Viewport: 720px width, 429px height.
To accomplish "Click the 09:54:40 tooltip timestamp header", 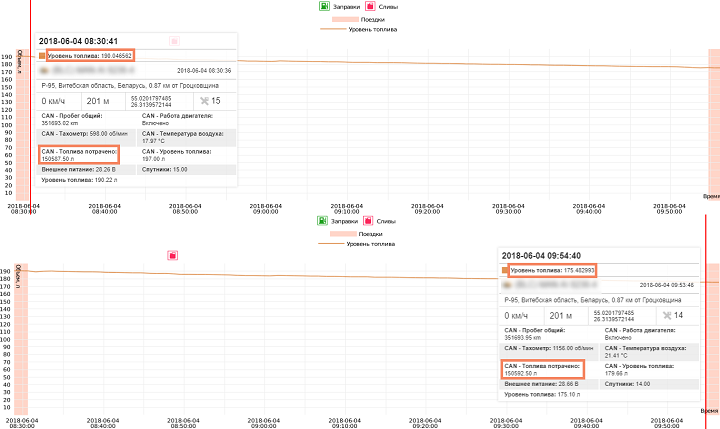I will (x=541, y=256).
